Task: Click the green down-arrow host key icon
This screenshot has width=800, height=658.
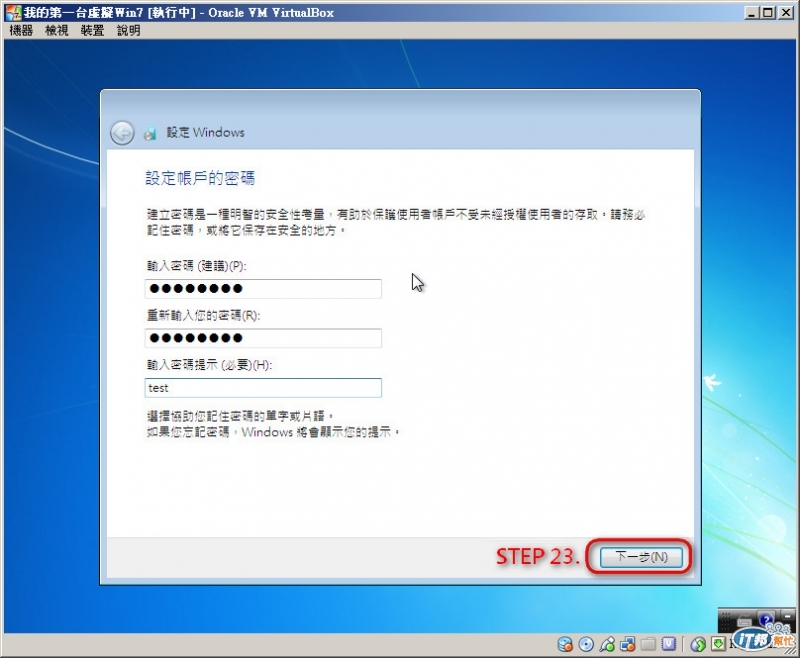Action: point(718,644)
